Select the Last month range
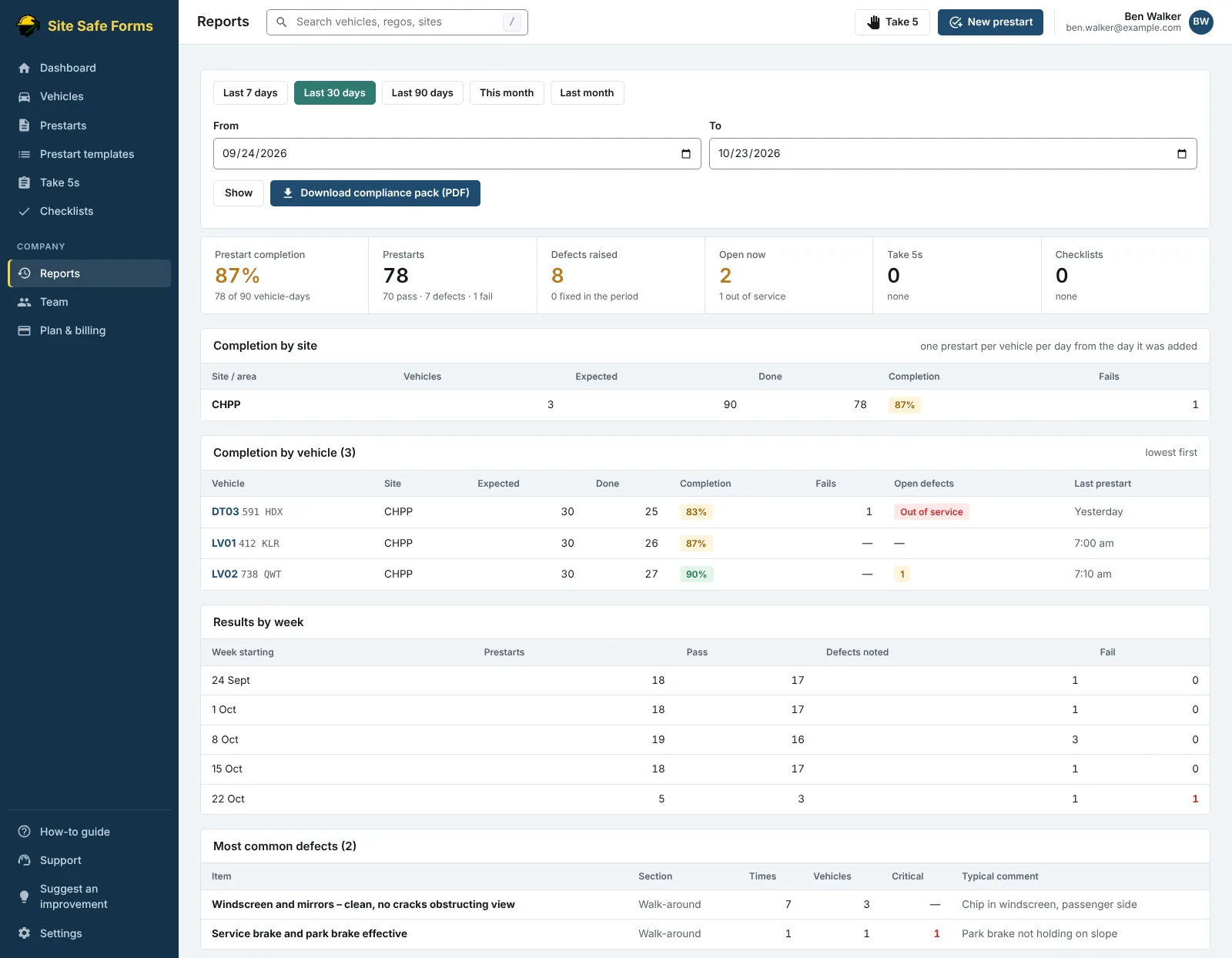The width and height of the screenshot is (1232, 958). 587,93
